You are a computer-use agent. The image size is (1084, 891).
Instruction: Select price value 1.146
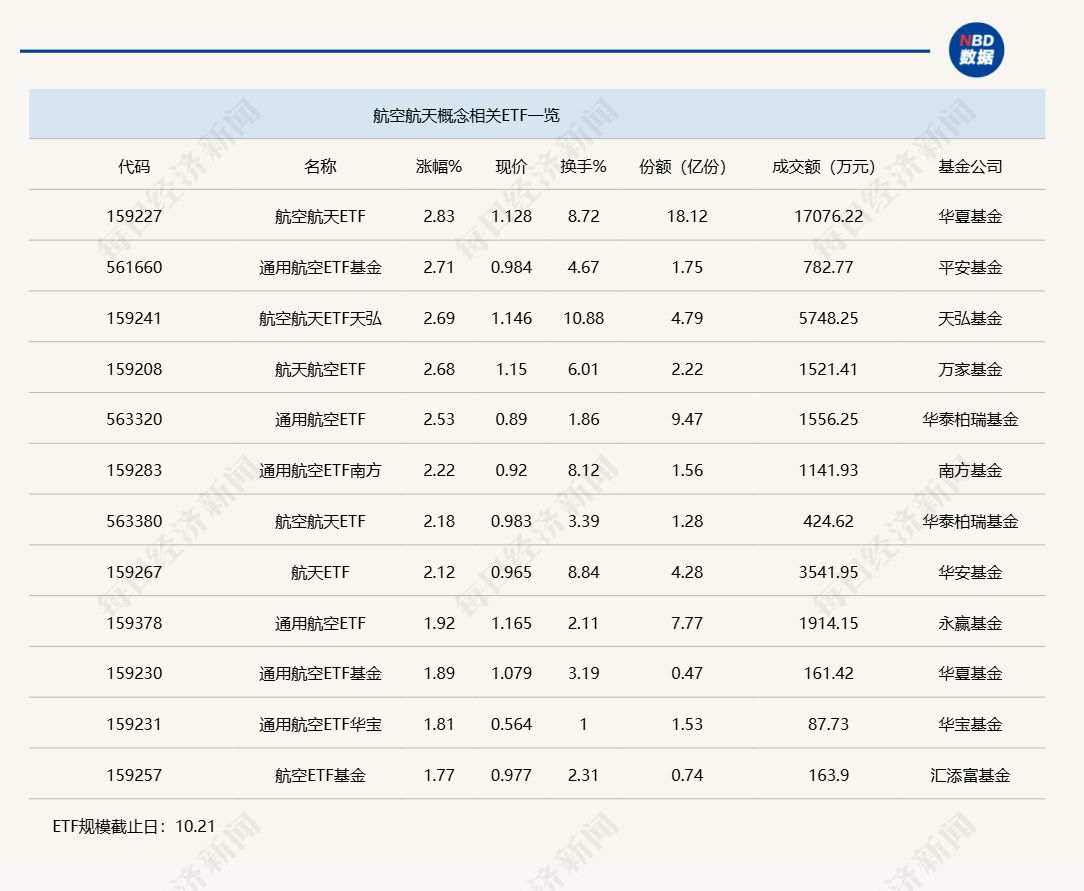512,319
